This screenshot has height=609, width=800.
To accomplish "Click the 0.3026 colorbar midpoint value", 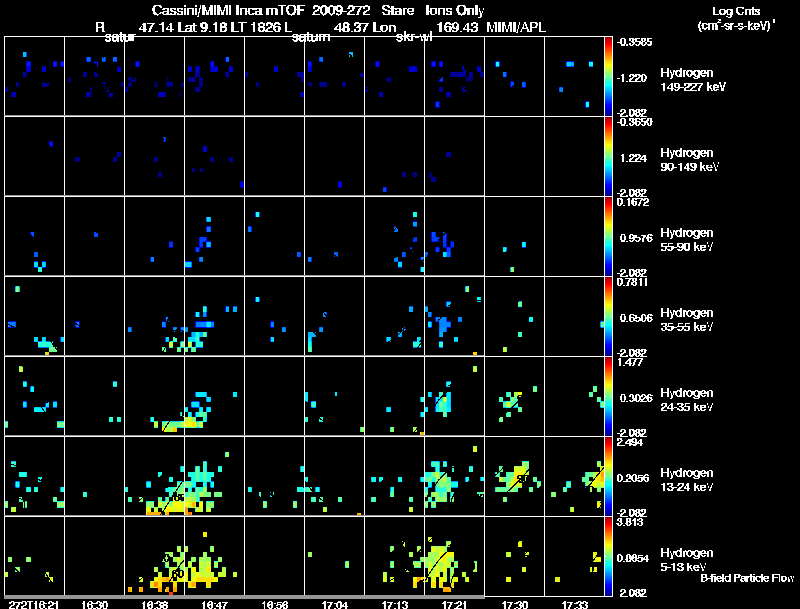I will pos(636,398).
